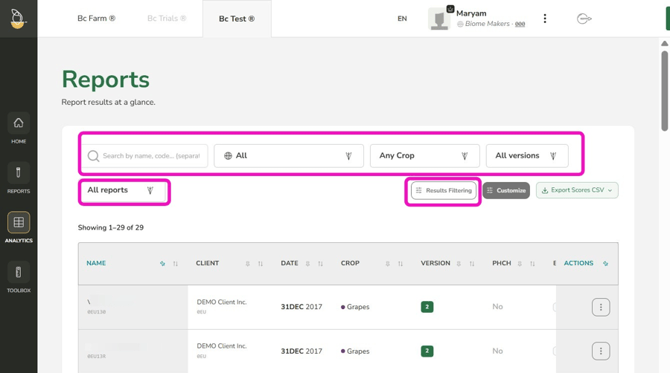Screen dimensions: 670x373
Task: Open the three-dot menu beside Maryam's profile
Action: (544, 18)
